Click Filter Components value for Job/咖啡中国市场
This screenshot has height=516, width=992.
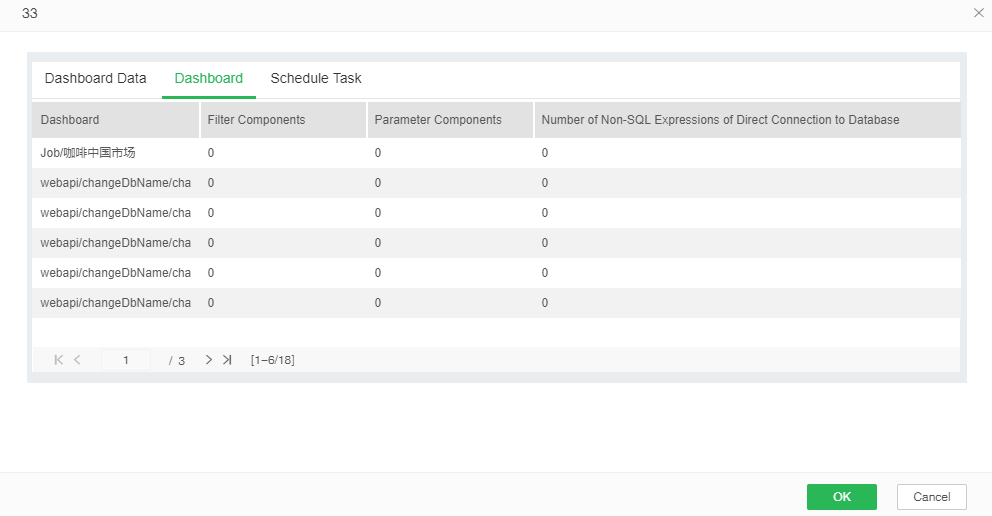click(211, 153)
